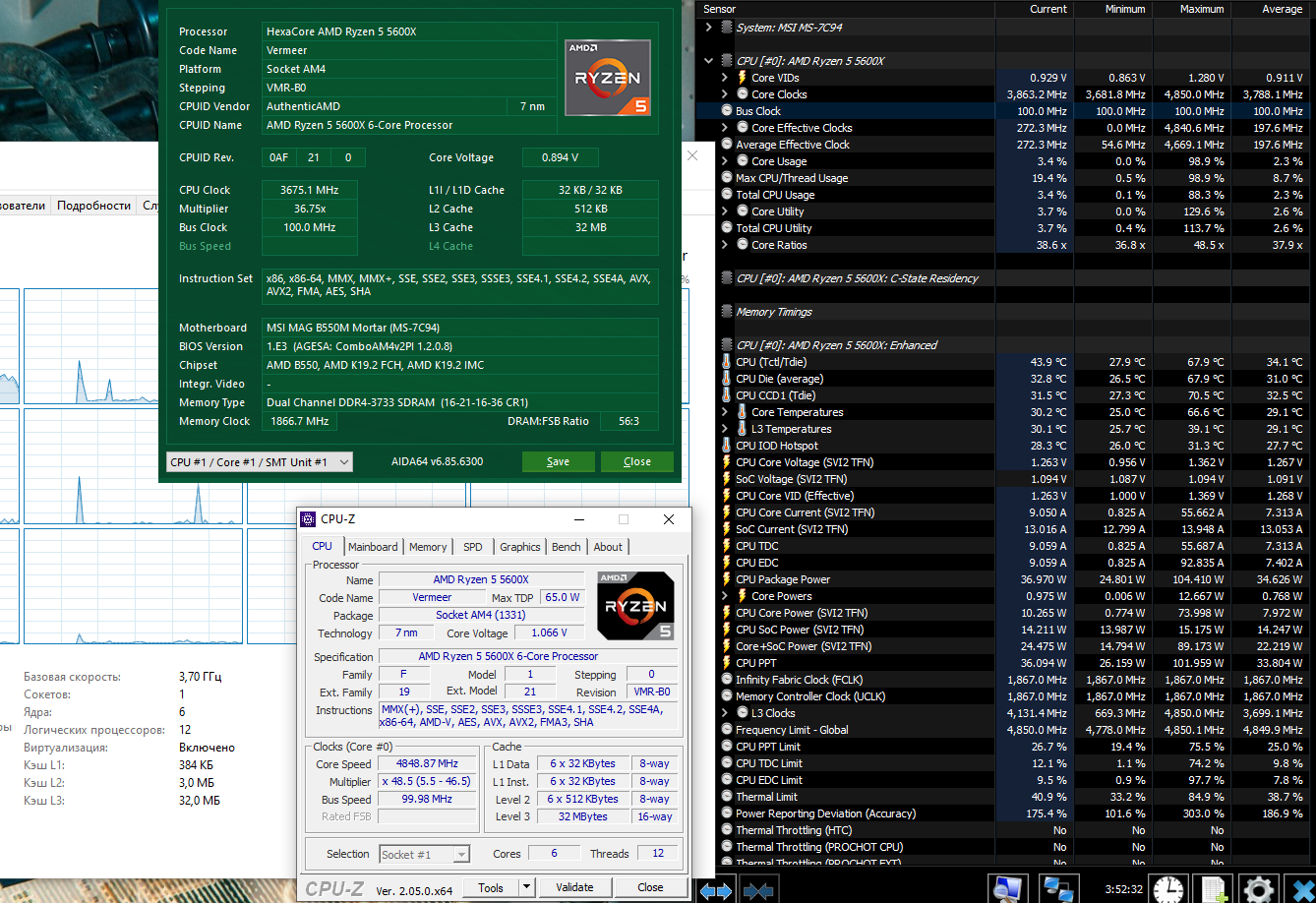The height and width of the screenshot is (903, 1316).
Task: Expand the System: MSI MS-7C94 group
Action: click(709, 28)
